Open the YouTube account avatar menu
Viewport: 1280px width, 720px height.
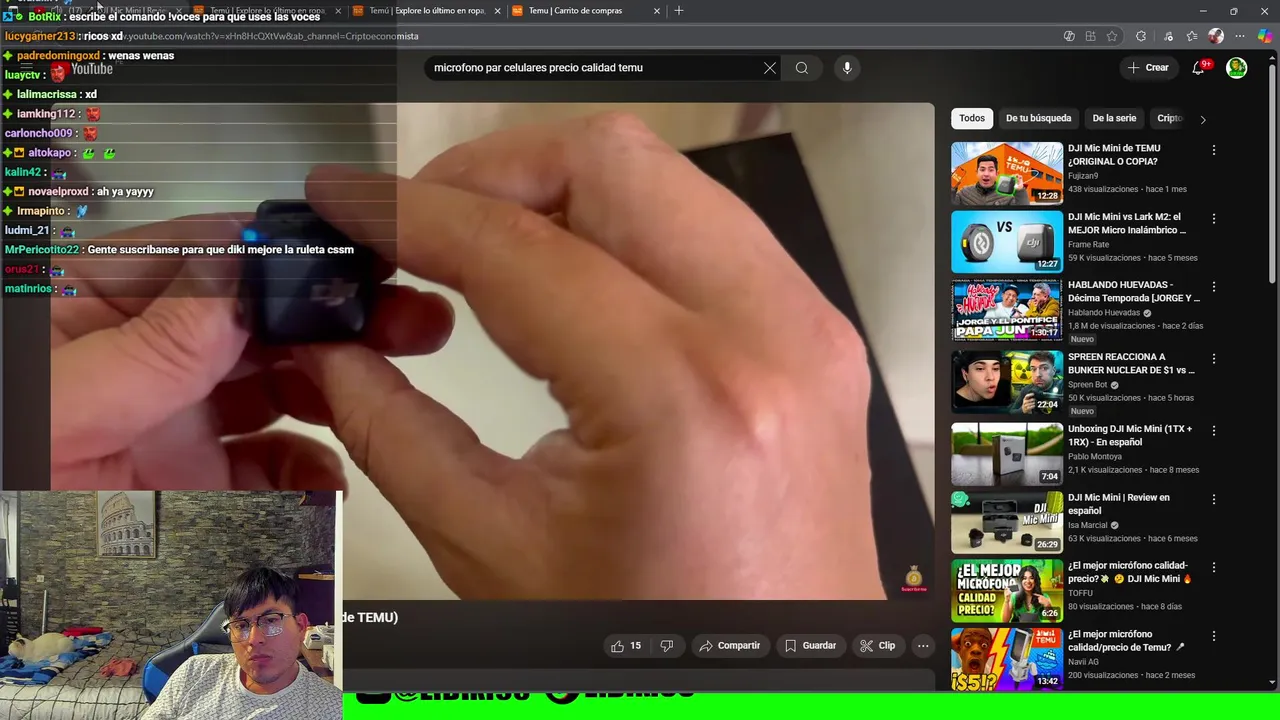pyautogui.click(x=1237, y=68)
